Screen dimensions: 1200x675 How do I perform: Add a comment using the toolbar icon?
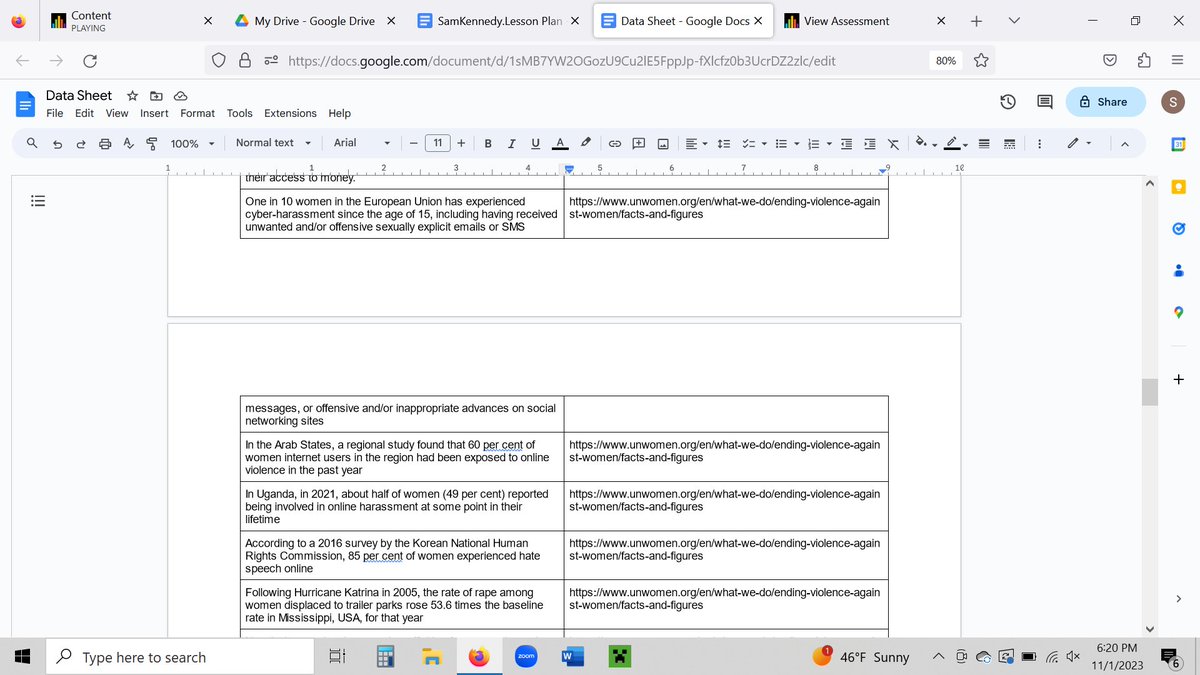(638, 143)
